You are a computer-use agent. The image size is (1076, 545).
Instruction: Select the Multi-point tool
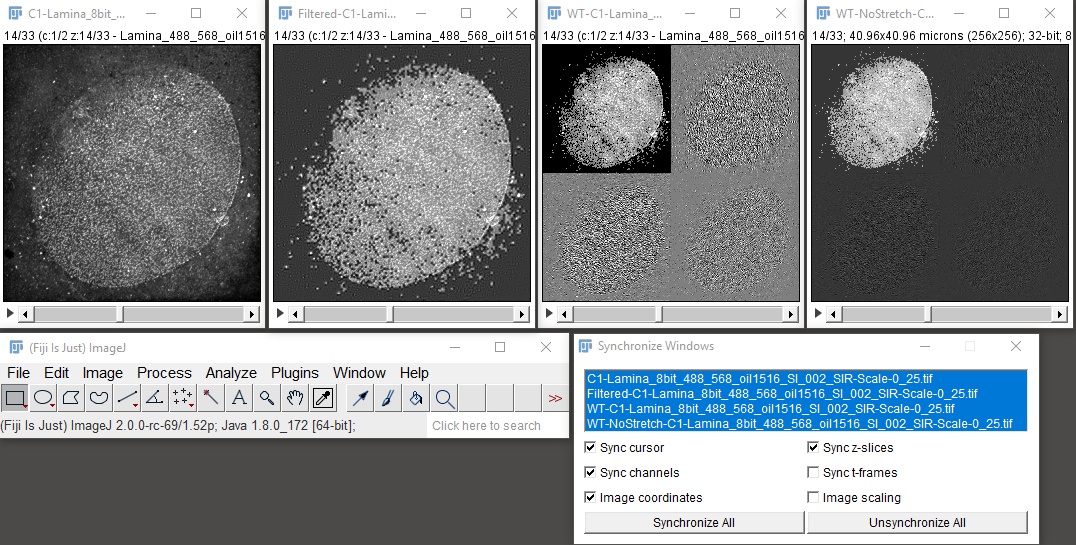183,397
